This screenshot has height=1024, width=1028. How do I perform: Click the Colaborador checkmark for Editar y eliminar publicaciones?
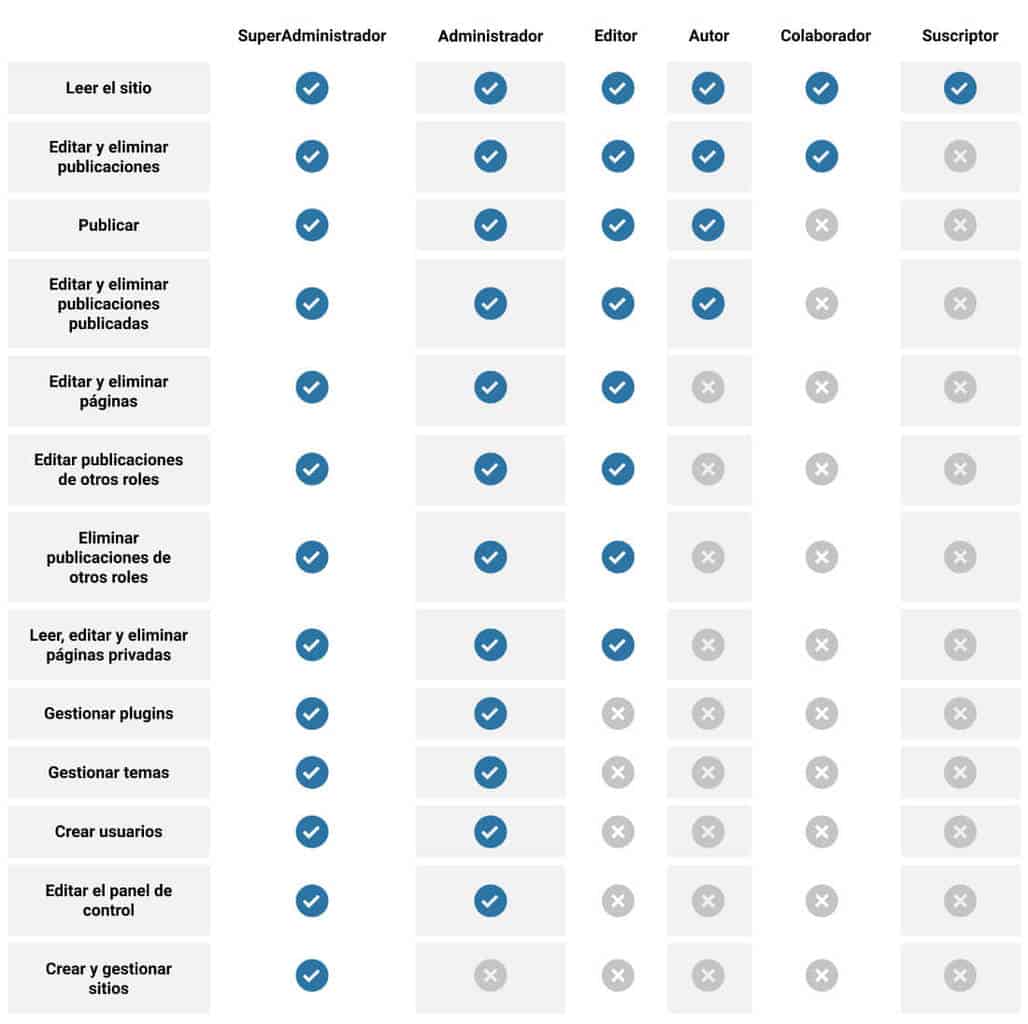[x=822, y=156]
